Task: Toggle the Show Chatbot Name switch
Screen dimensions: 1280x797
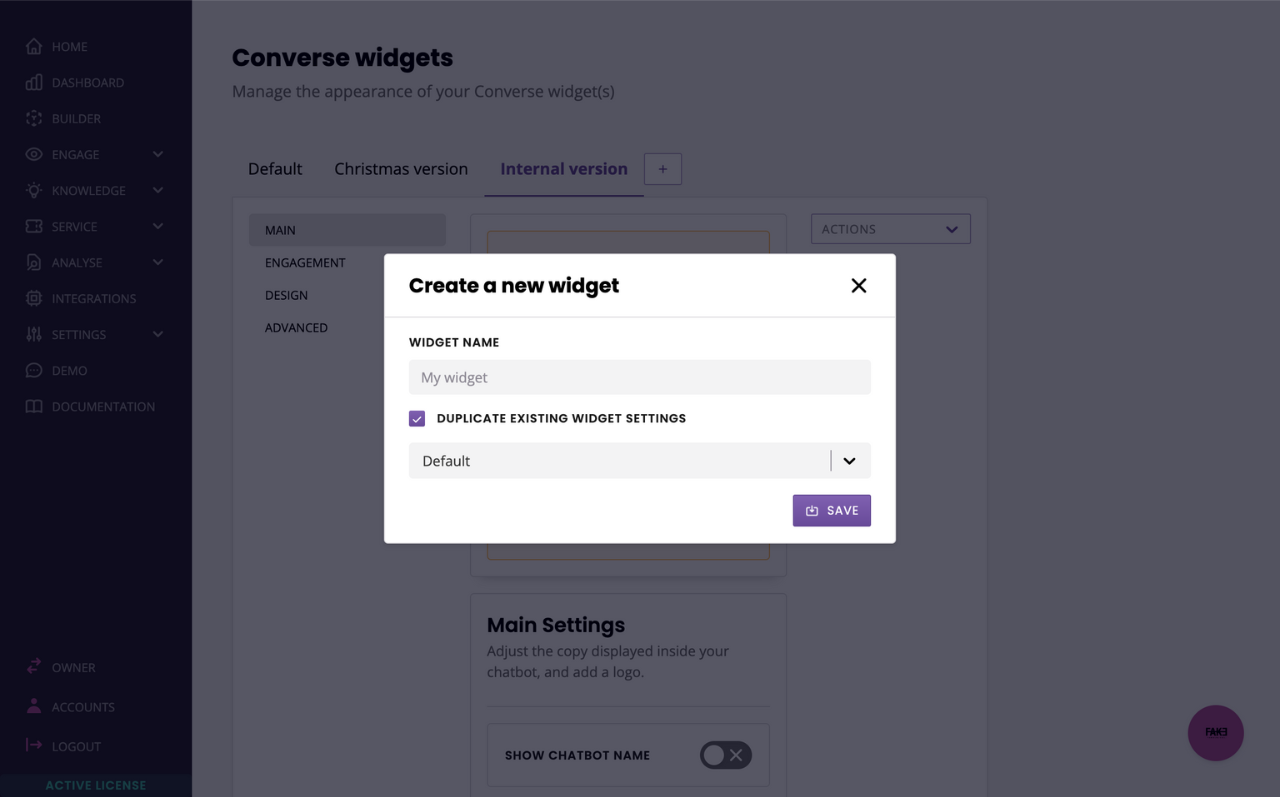Action: 726,755
